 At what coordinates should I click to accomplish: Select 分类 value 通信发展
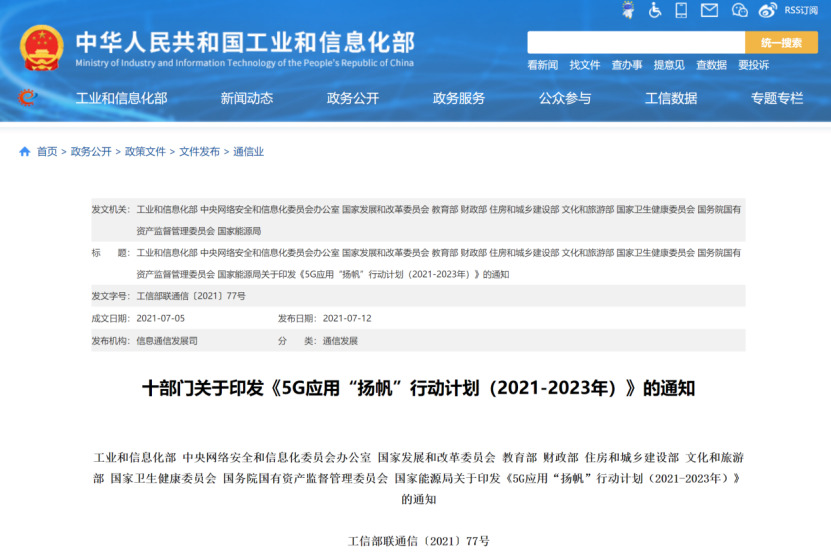pos(340,341)
